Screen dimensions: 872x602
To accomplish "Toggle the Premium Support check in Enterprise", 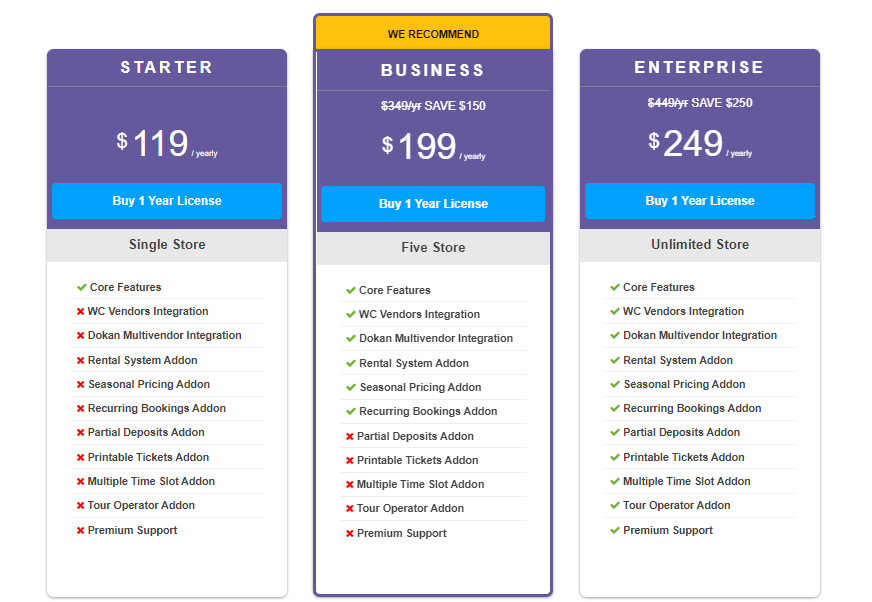I will pos(614,529).
